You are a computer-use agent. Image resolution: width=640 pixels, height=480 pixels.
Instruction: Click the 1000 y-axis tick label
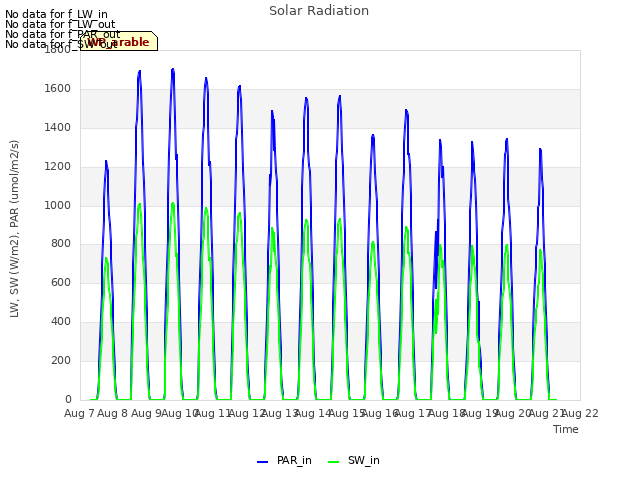pos(58,205)
